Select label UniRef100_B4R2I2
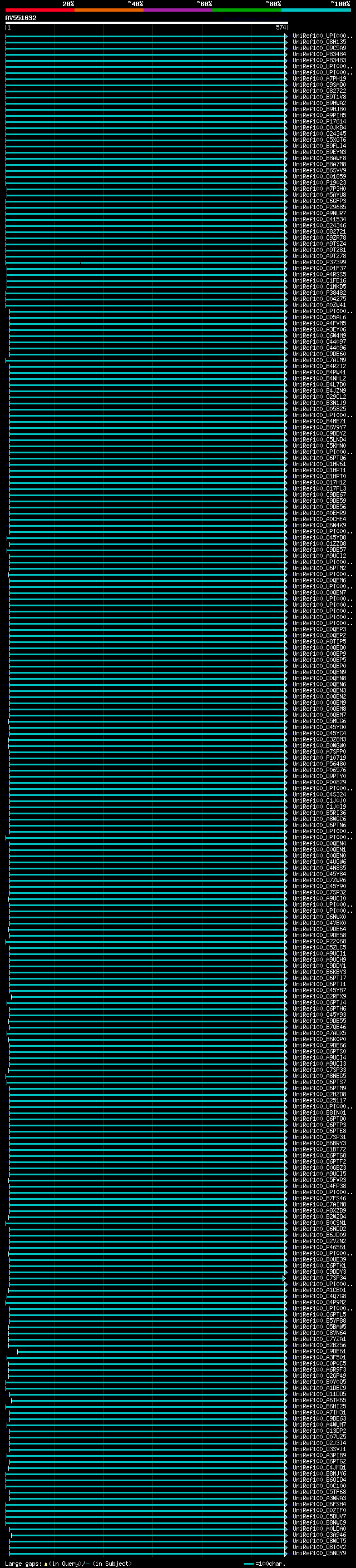 (319, 367)
